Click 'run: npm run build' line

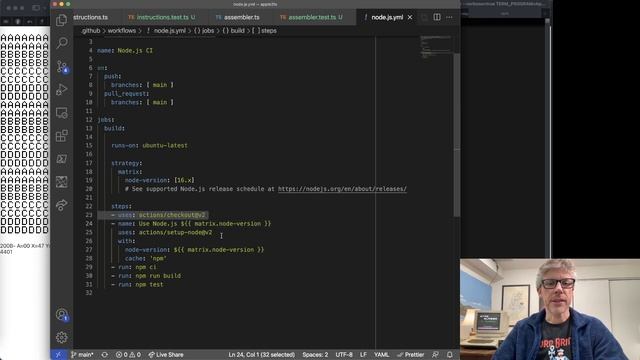(146, 276)
